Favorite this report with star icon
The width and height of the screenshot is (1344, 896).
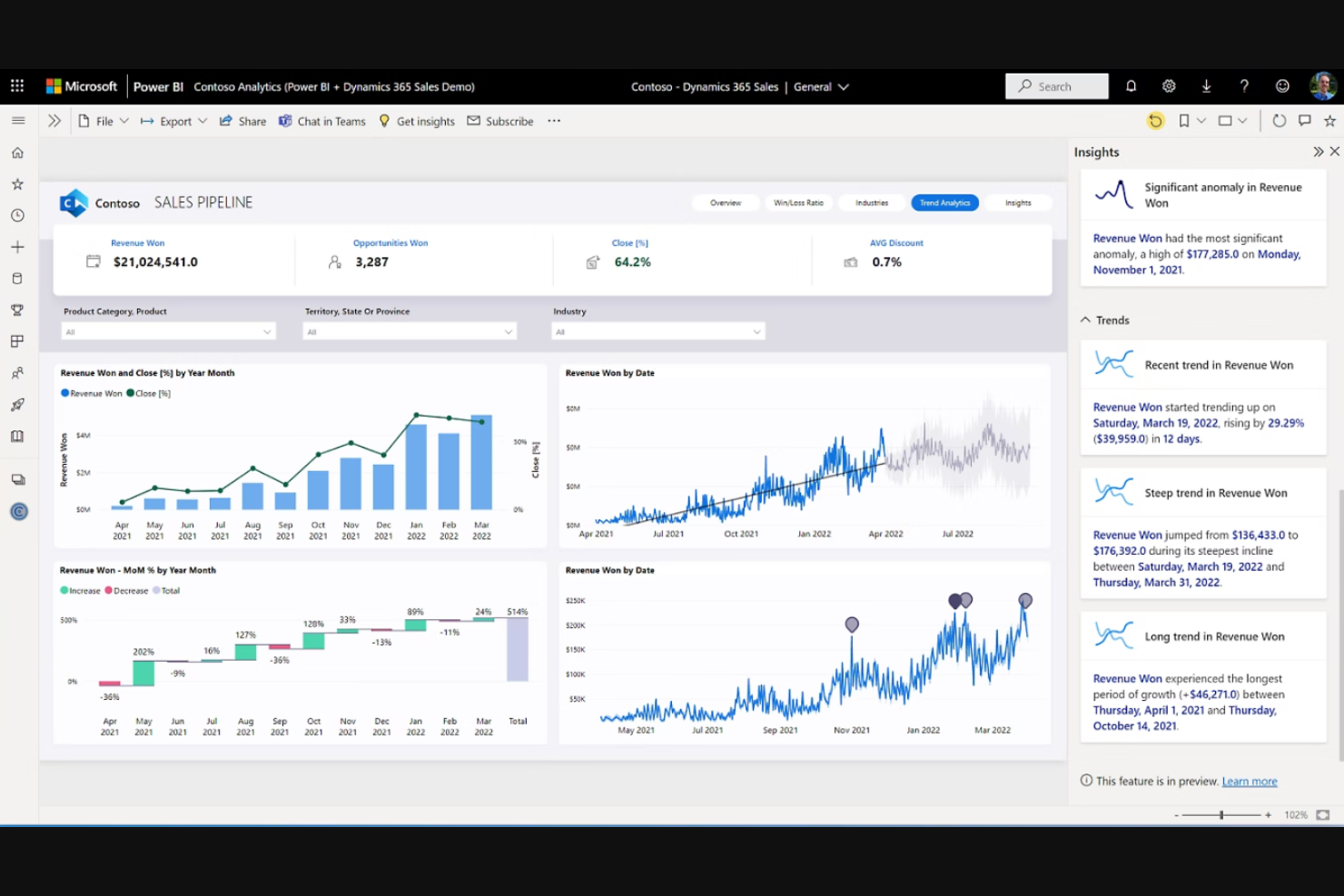tap(1329, 121)
